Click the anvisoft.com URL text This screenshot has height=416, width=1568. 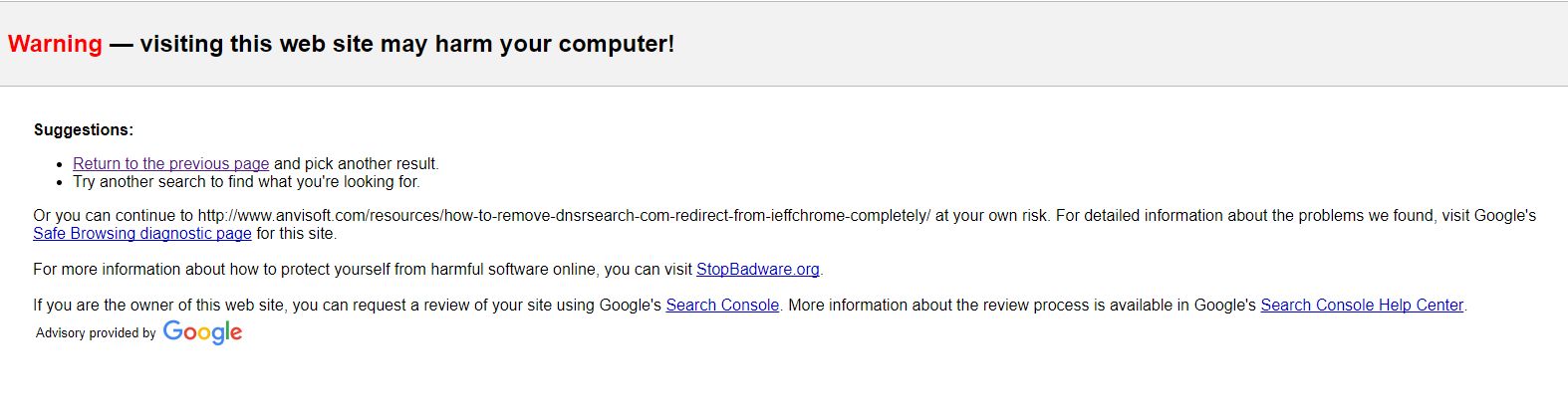563,215
